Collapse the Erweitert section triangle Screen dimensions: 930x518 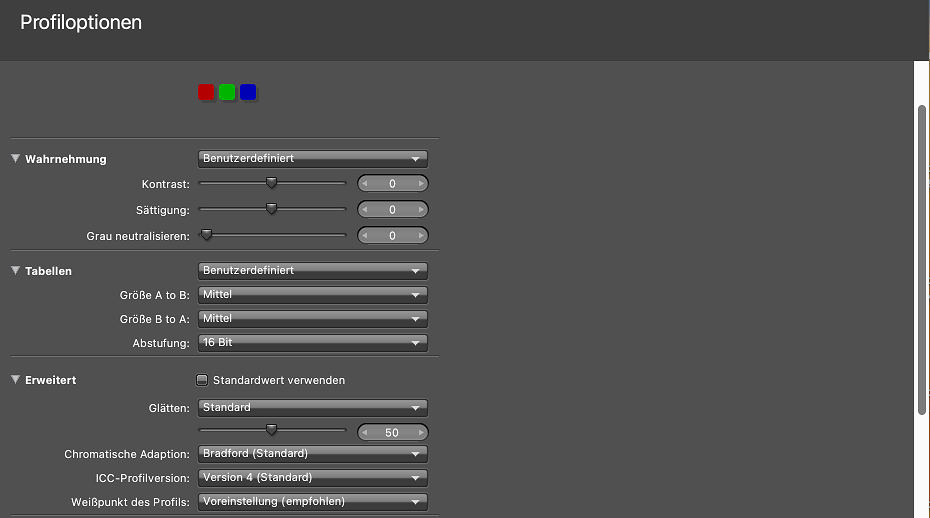pos(15,380)
